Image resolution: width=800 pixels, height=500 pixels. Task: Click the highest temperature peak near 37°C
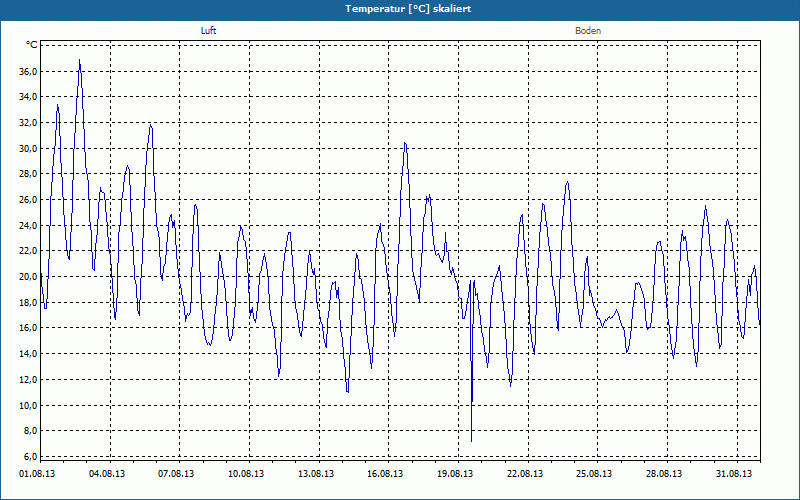tap(80, 60)
